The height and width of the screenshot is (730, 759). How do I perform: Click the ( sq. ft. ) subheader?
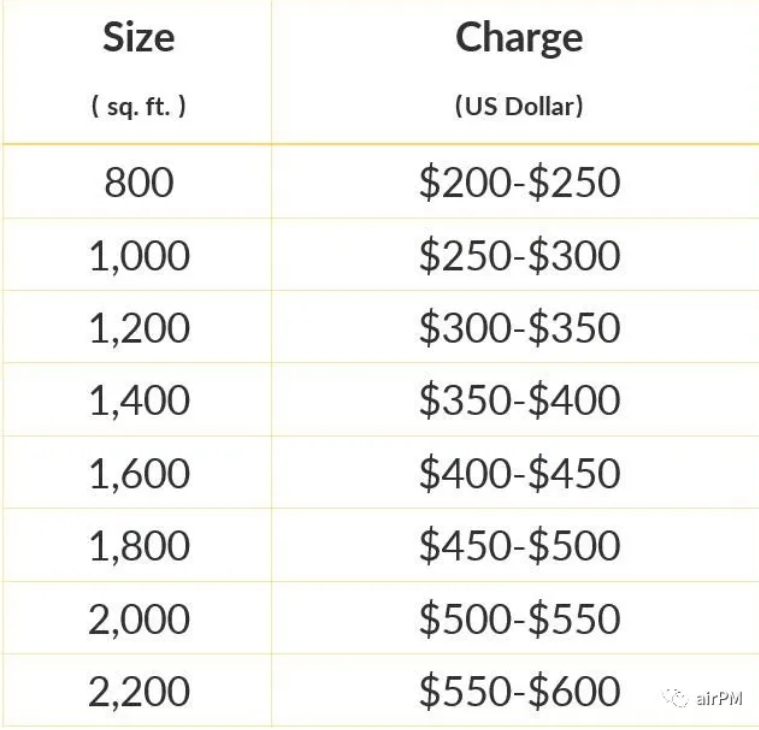(138, 106)
